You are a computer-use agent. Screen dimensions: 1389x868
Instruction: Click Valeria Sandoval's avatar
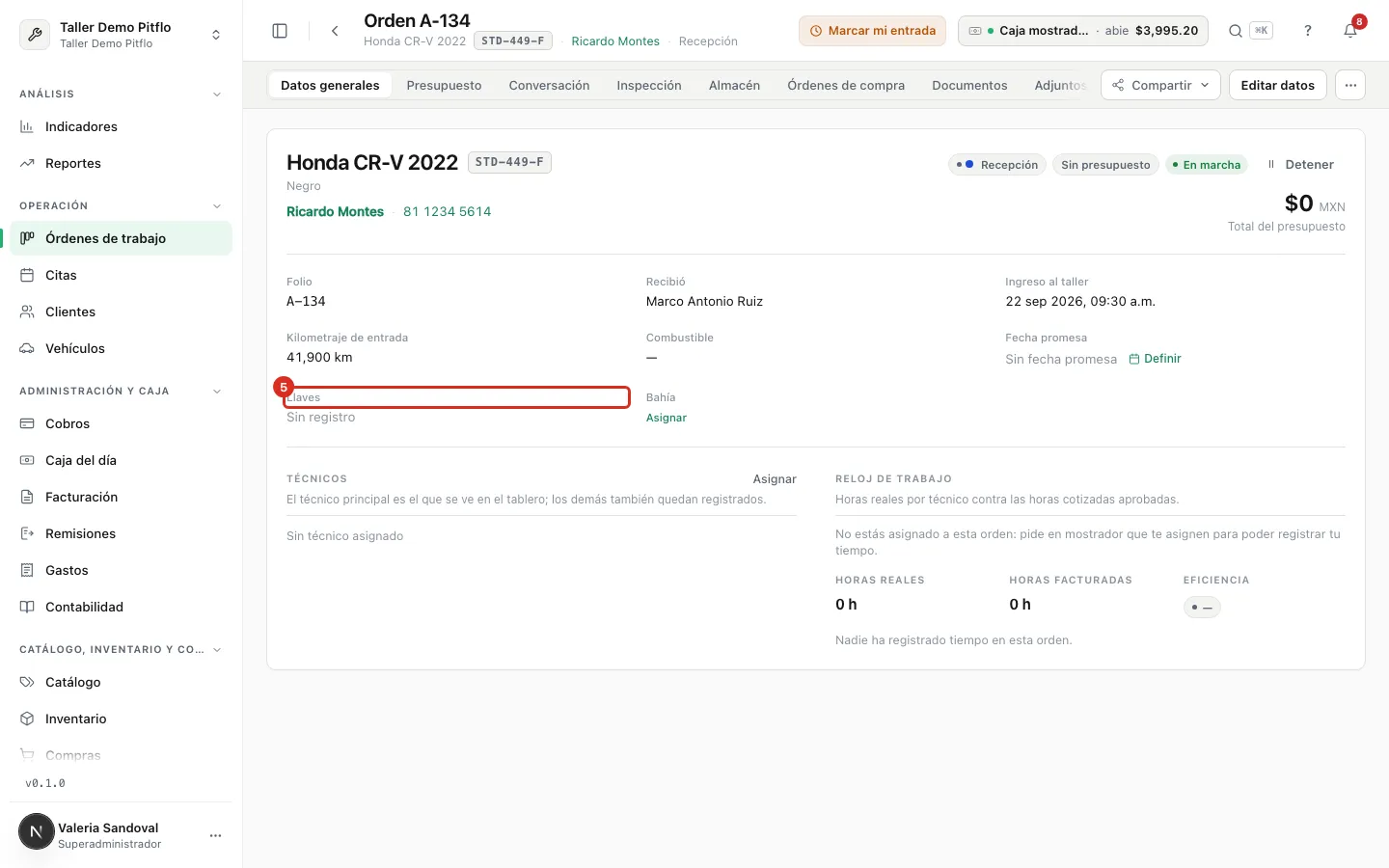click(37, 831)
